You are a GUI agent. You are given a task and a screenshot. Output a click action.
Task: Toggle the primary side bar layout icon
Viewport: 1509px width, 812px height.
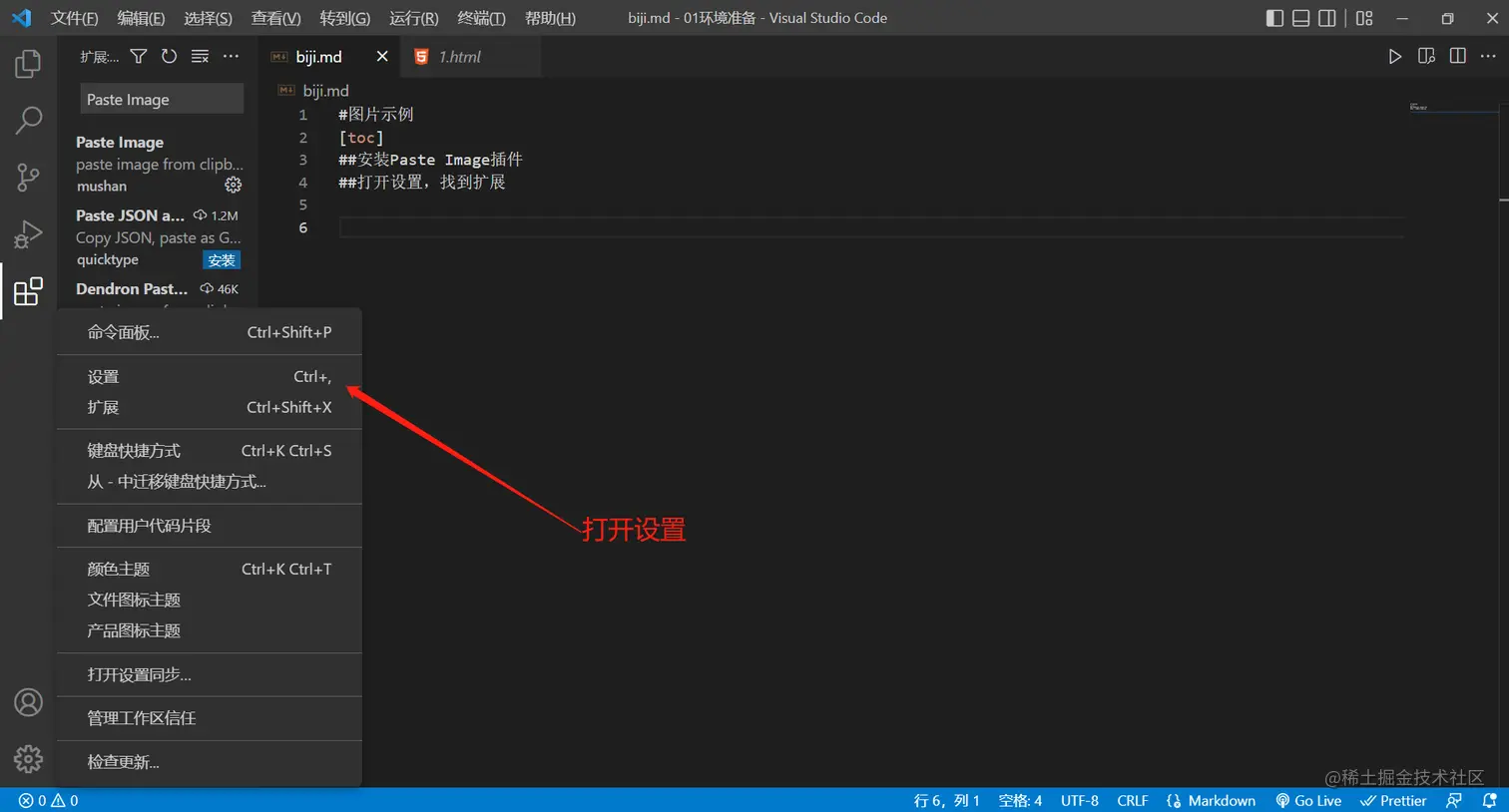click(x=1274, y=18)
